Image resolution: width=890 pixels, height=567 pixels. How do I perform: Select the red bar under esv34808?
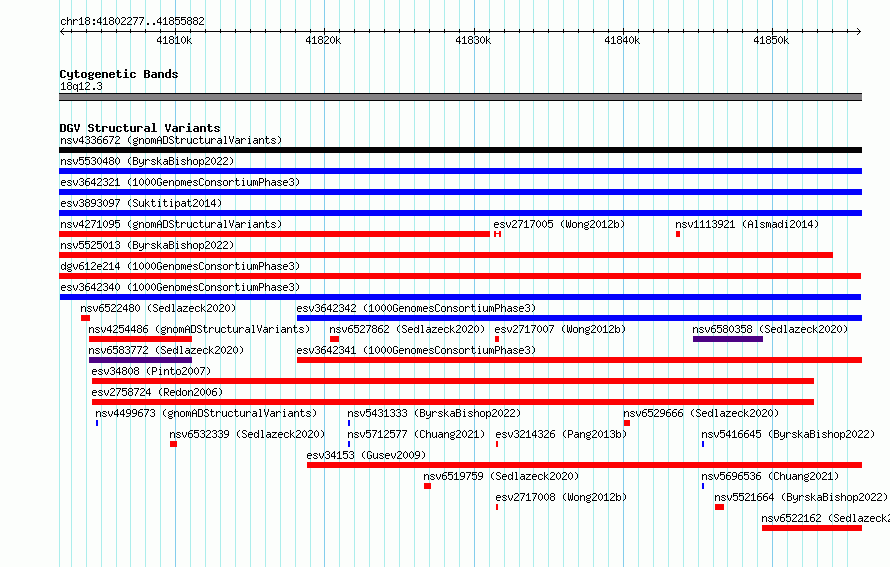(453, 381)
